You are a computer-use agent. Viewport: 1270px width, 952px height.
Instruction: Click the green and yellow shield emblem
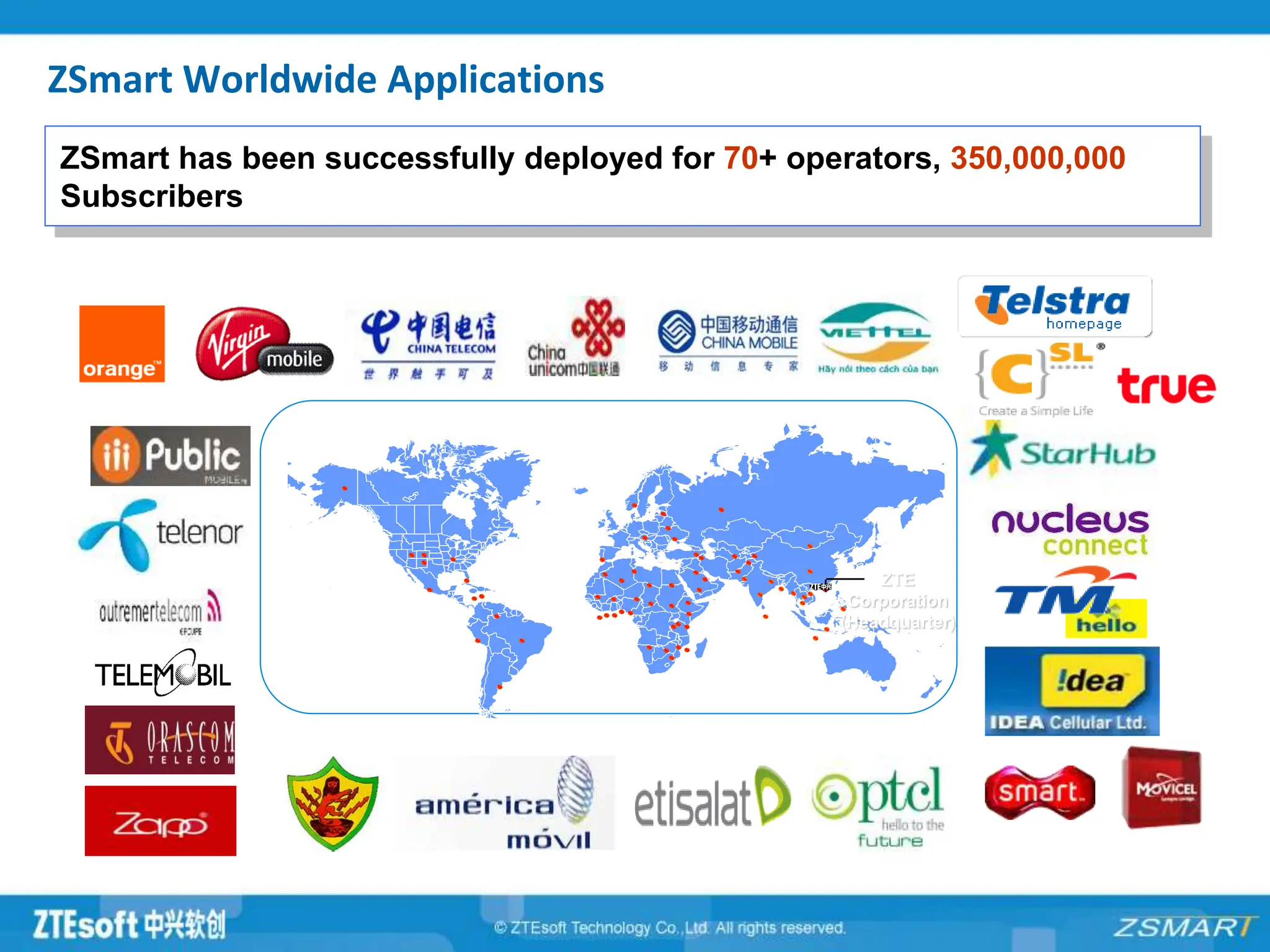[333, 804]
